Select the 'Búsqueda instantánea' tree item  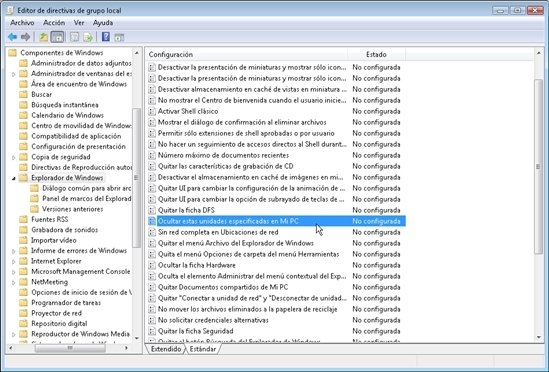coord(65,105)
